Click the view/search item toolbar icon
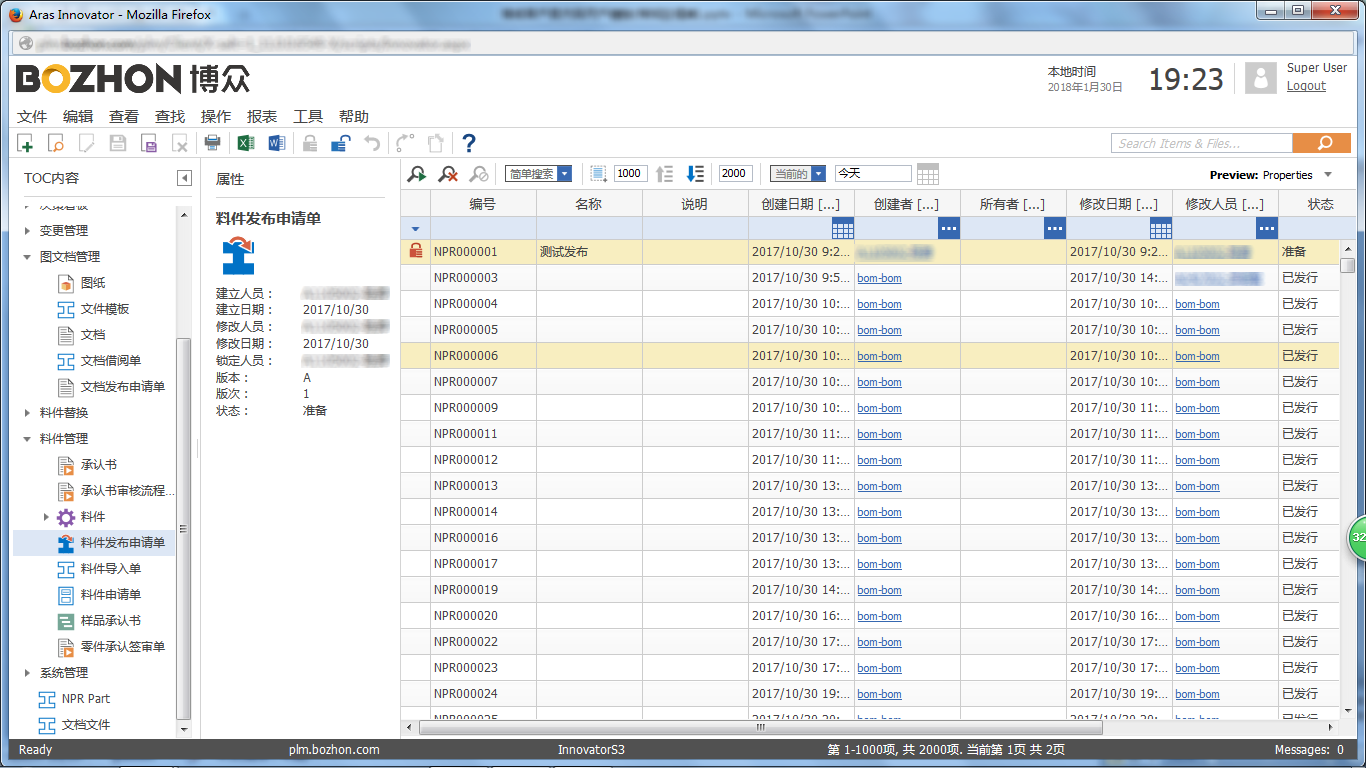The height and width of the screenshot is (768, 1366). pos(56,143)
